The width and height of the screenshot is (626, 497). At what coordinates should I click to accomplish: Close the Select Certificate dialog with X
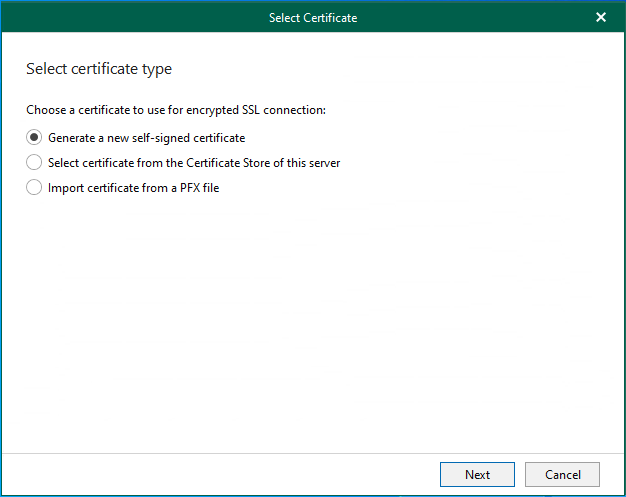[x=601, y=17]
